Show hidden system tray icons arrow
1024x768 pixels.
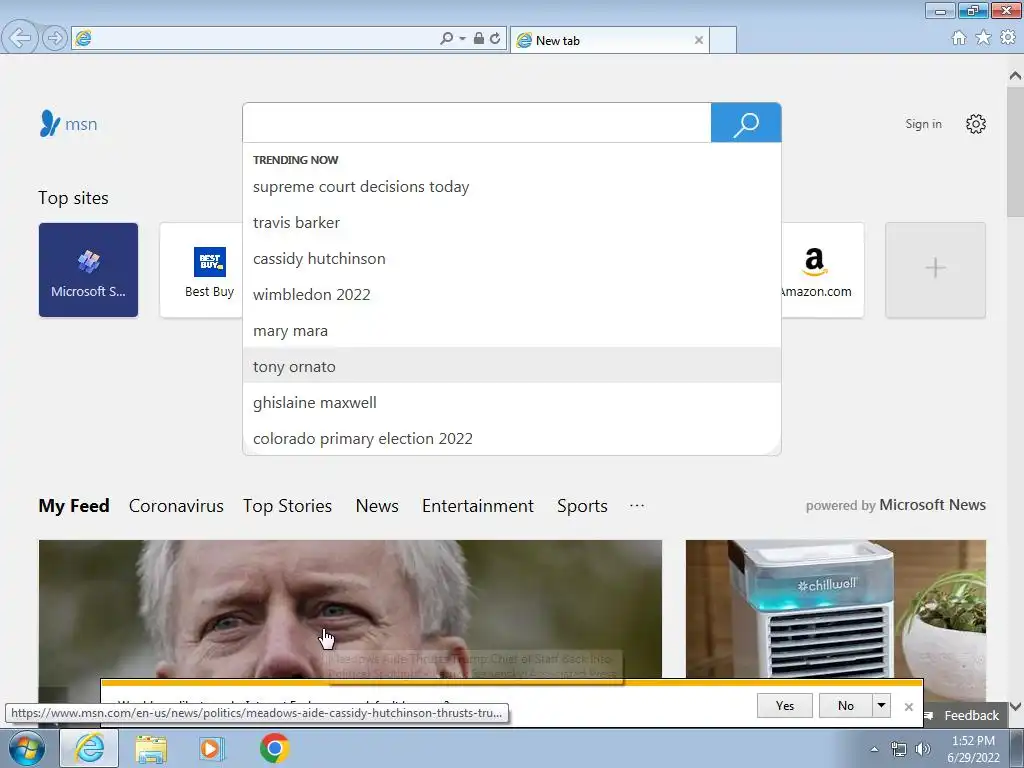[874, 749]
